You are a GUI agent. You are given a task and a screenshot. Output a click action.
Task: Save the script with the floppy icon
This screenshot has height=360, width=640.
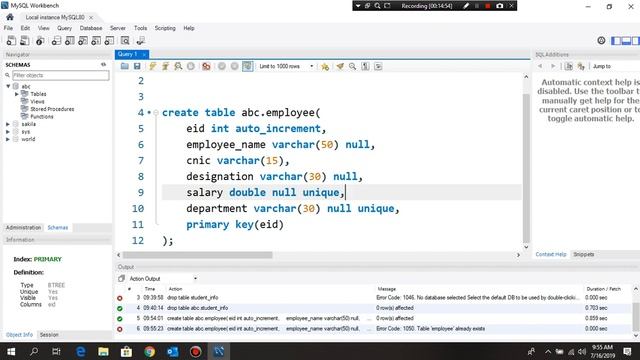coord(137,66)
